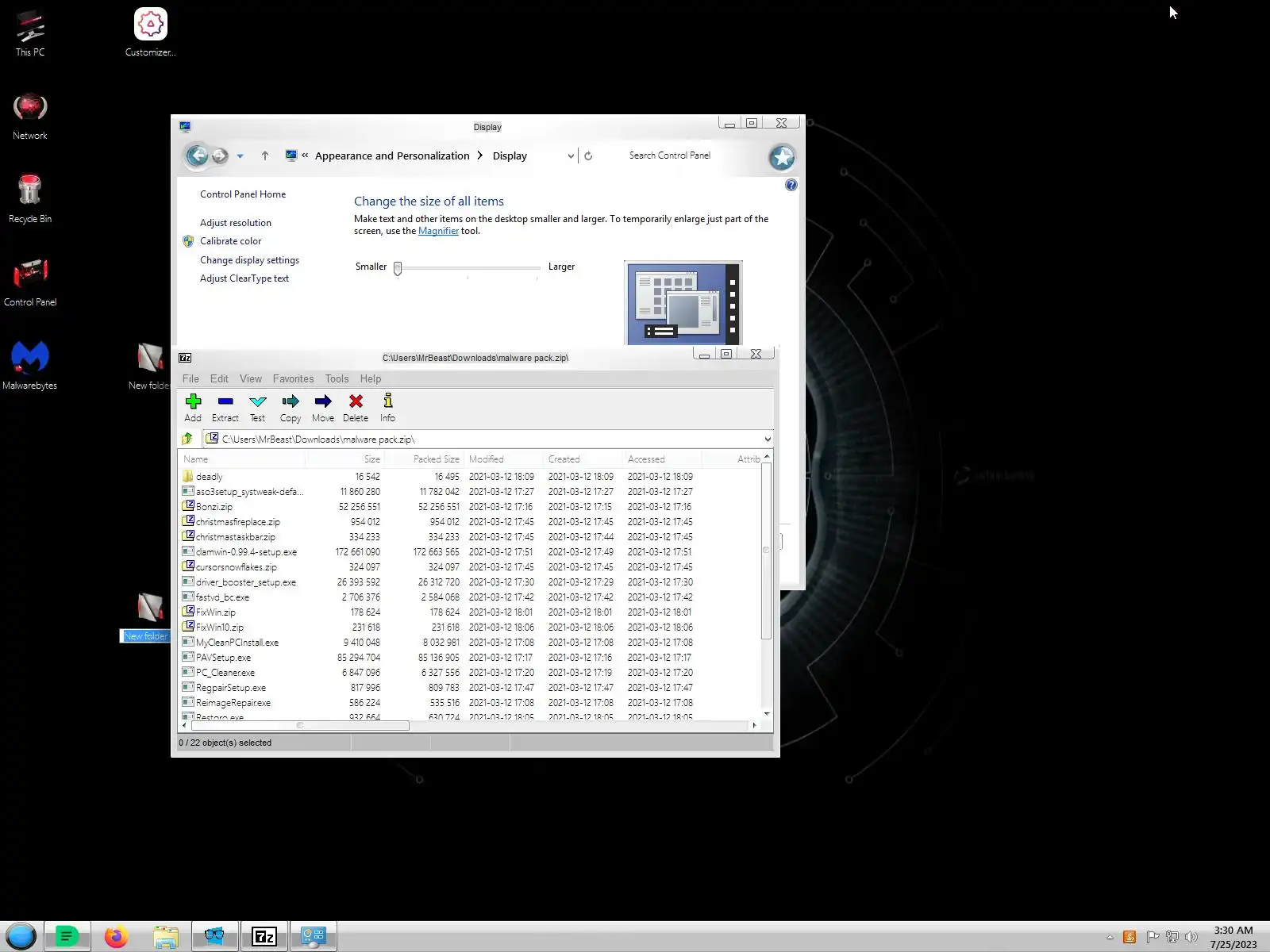This screenshot has width=1270, height=952.
Task: Select christmasfireplace.zip in the file list
Action: point(238,522)
